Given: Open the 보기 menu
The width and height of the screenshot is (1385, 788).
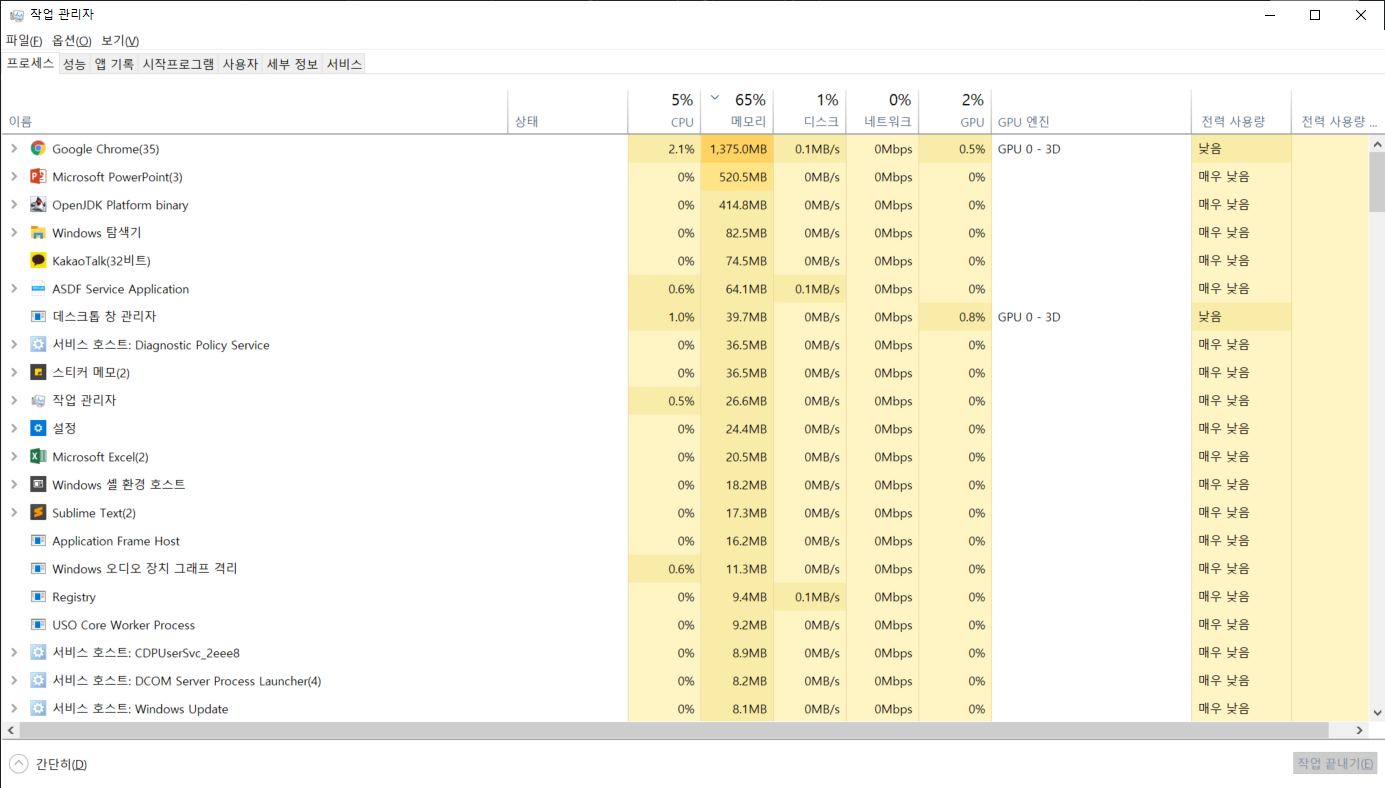Looking at the screenshot, I should 120,41.
